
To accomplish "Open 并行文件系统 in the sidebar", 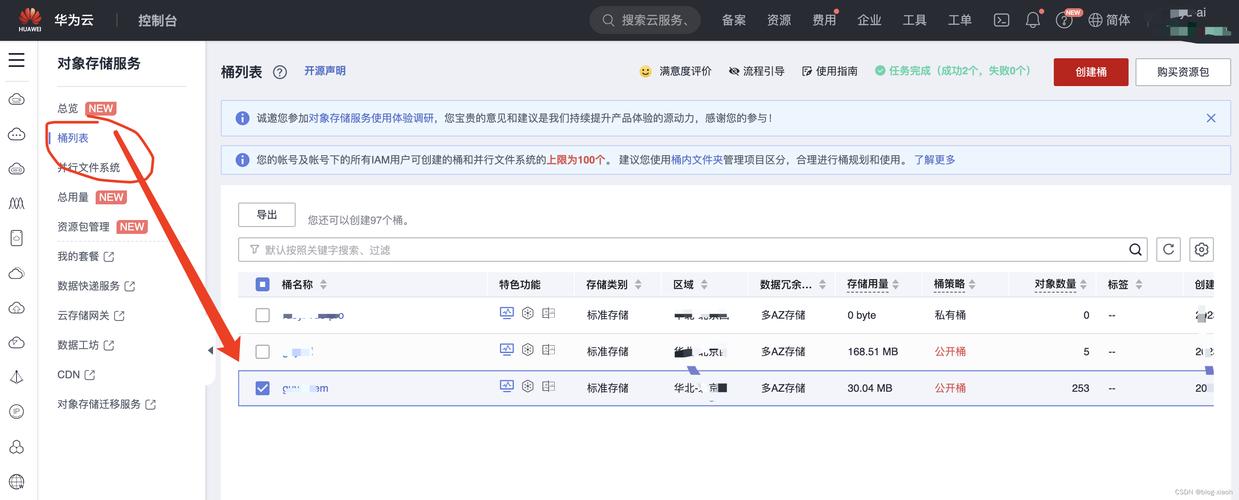I will tap(89, 168).
